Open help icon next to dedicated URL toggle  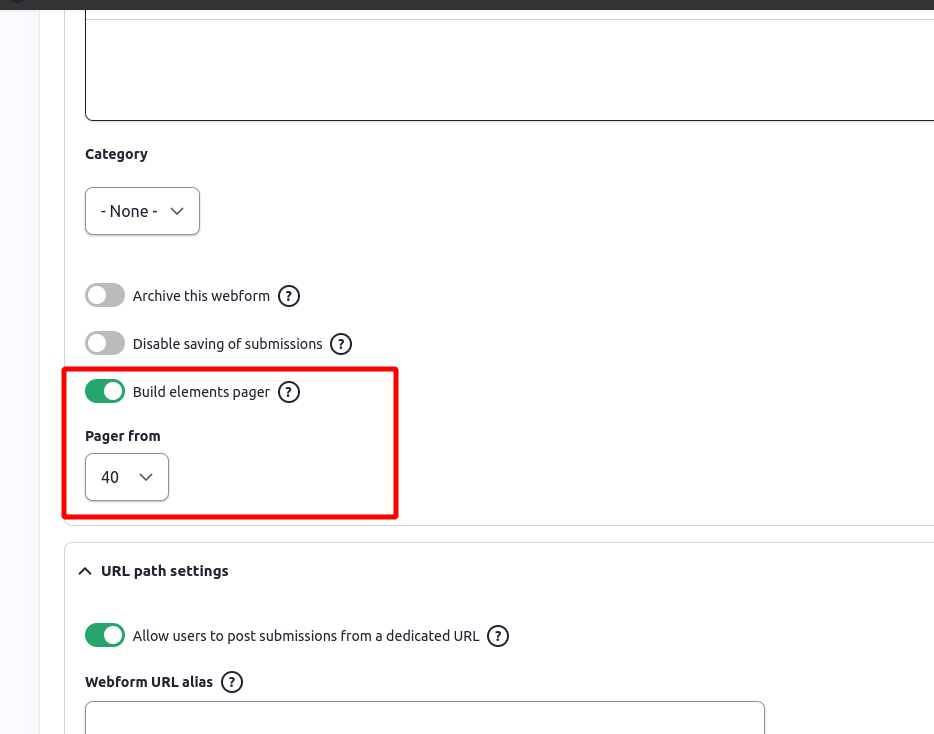pos(497,635)
